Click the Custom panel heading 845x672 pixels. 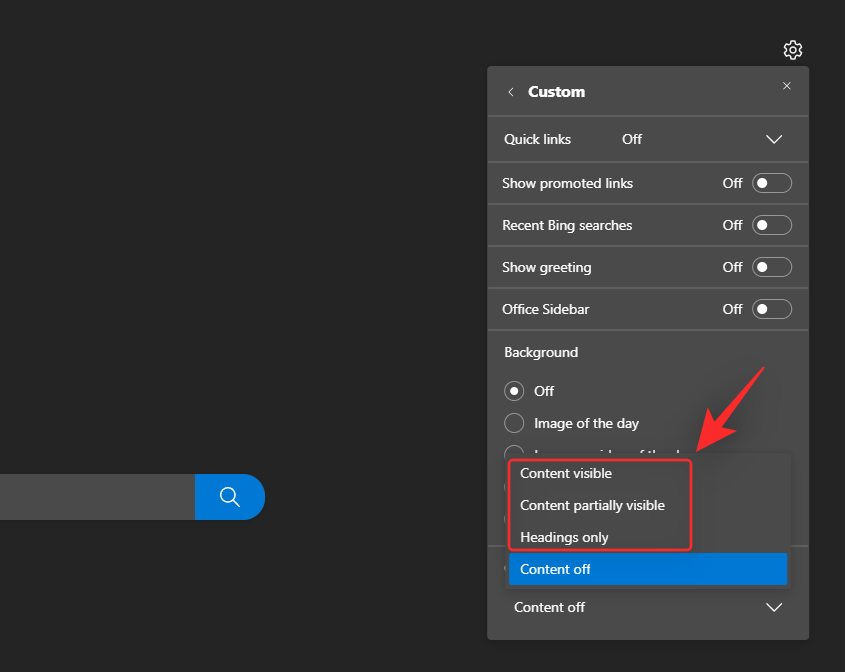click(x=556, y=92)
